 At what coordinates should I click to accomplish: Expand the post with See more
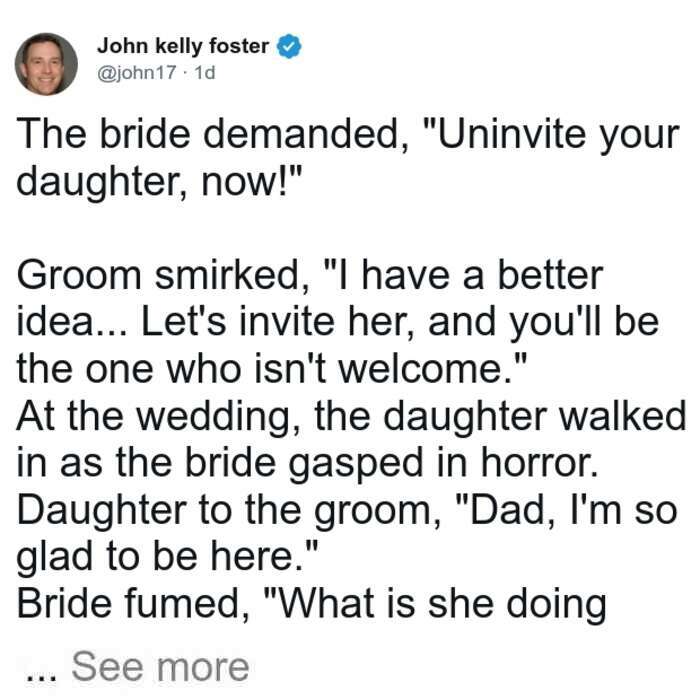coord(160,667)
